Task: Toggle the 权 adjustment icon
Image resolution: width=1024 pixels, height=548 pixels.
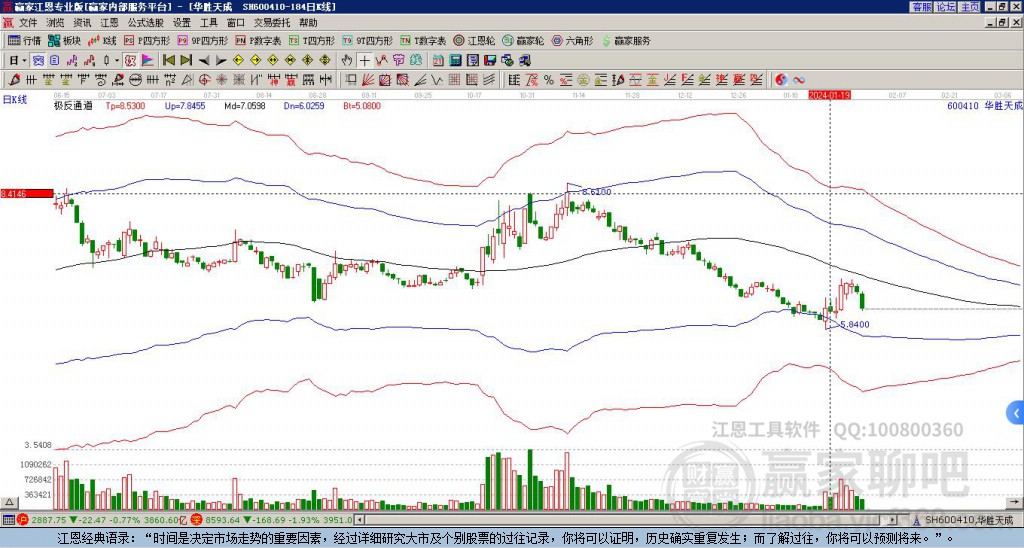Action: tap(130, 61)
